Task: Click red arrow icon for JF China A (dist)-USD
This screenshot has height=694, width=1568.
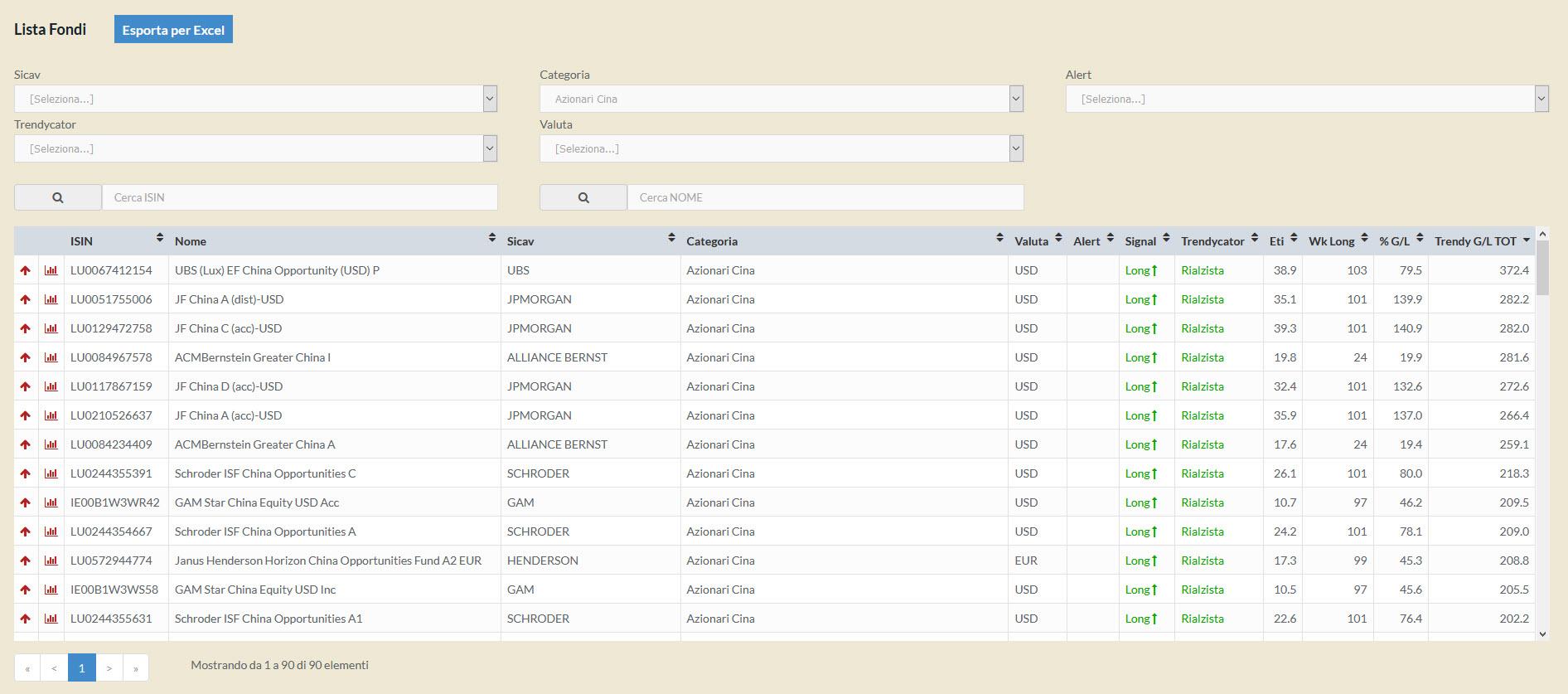Action: (26, 299)
